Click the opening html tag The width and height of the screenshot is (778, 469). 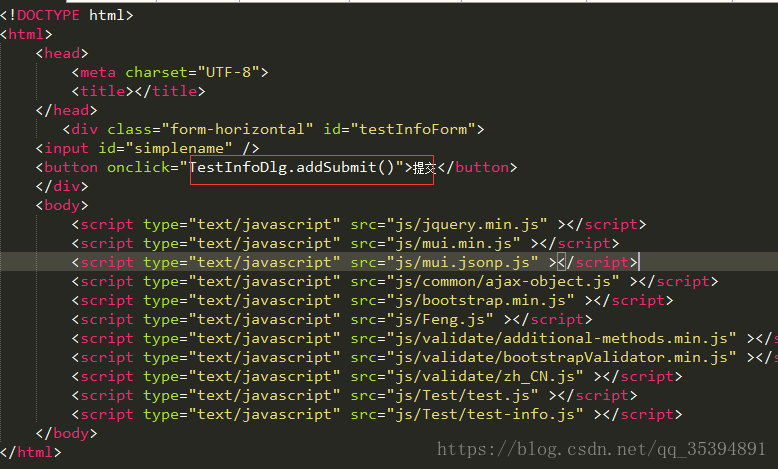tap(26, 34)
